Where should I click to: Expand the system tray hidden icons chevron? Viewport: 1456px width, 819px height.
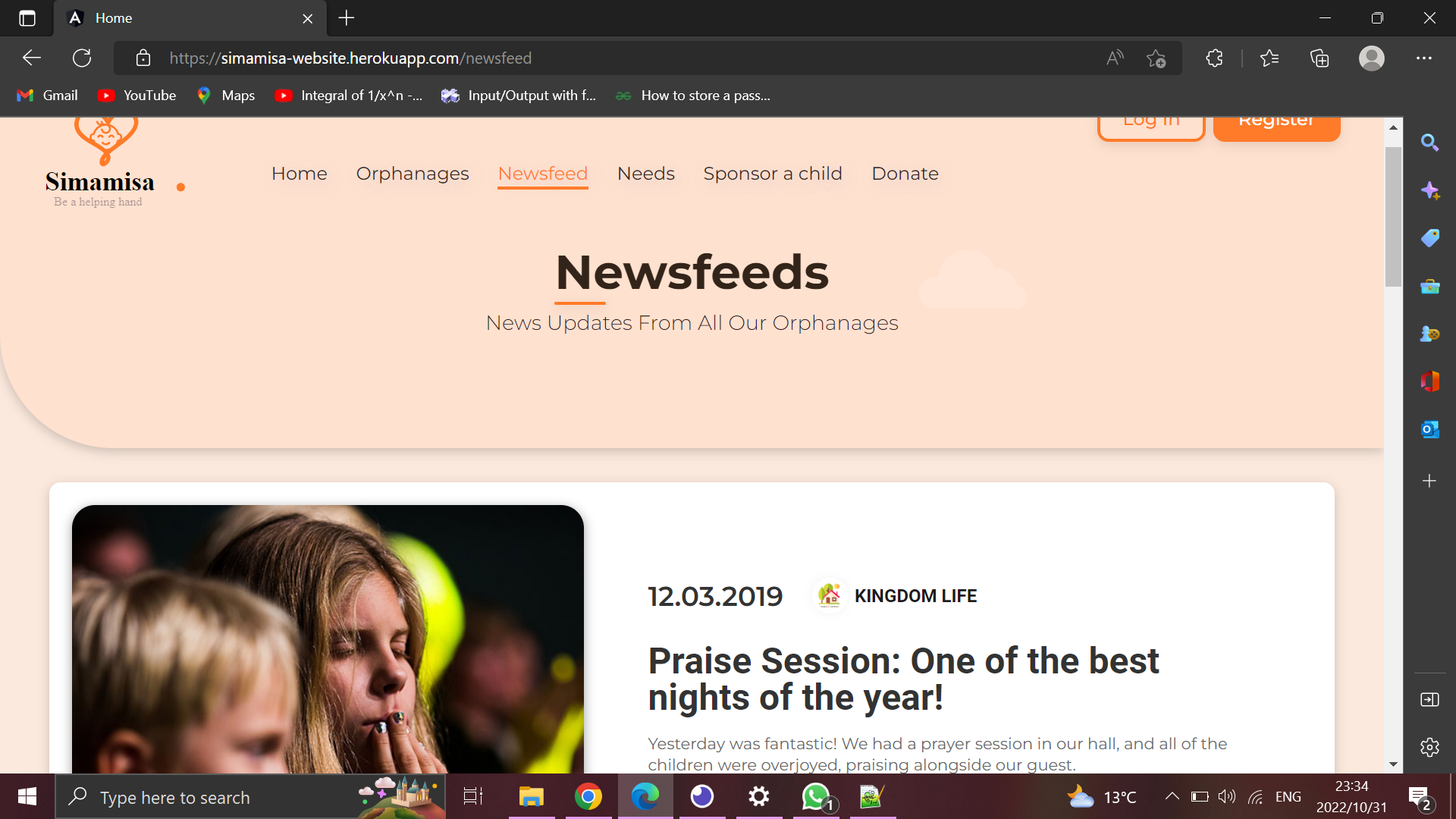(1172, 796)
